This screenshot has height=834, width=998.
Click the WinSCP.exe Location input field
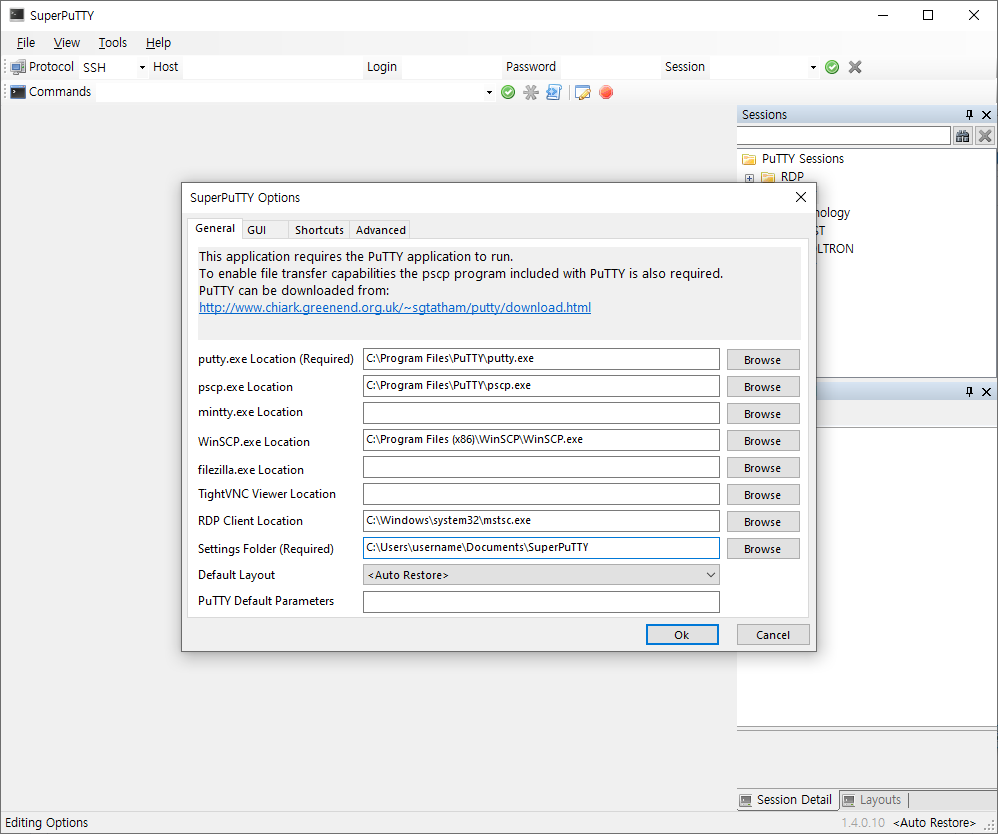(x=541, y=440)
